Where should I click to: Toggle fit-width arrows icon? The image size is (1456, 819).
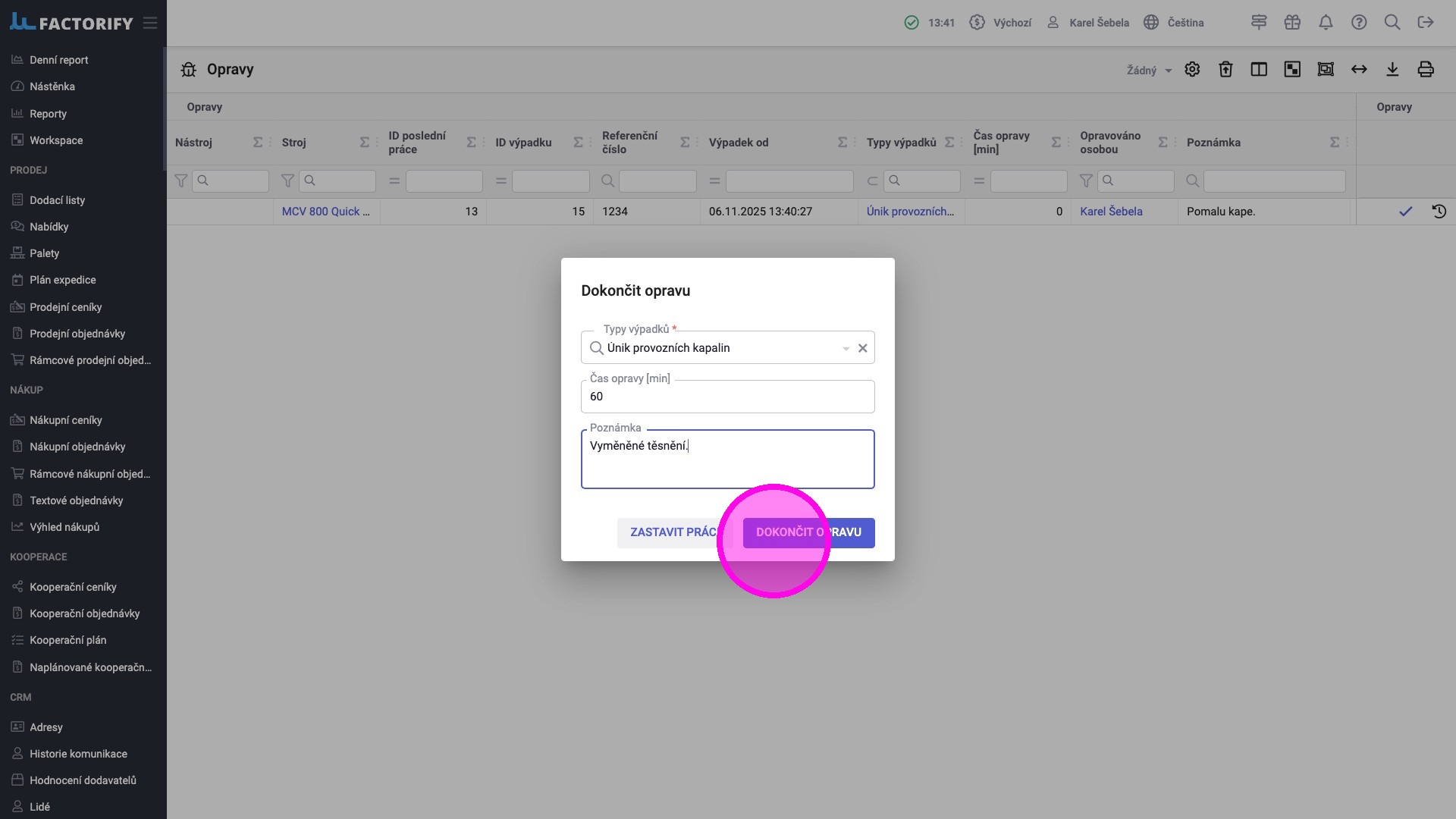(1359, 70)
